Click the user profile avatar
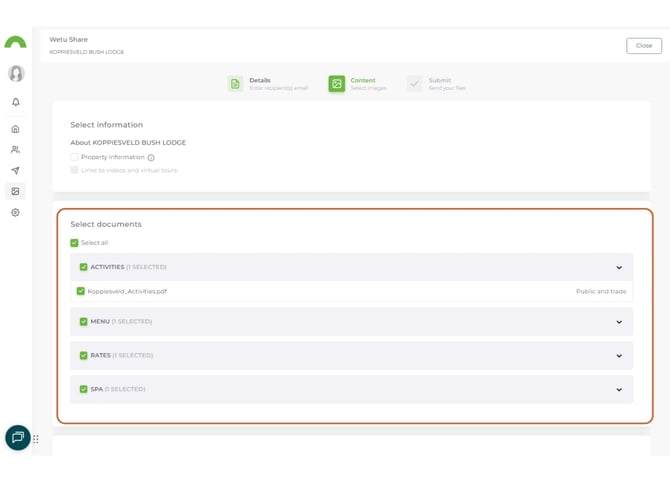670x482 pixels. pos(16,74)
